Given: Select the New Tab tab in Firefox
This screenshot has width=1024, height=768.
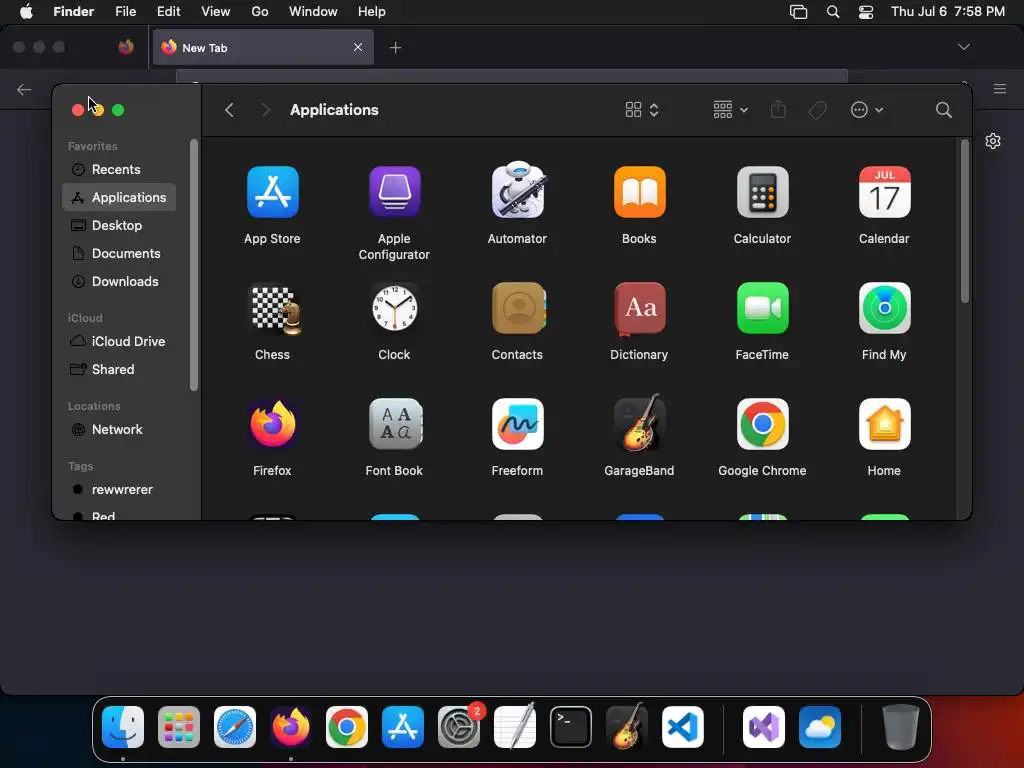Looking at the screenshot, I should point(263,47).
